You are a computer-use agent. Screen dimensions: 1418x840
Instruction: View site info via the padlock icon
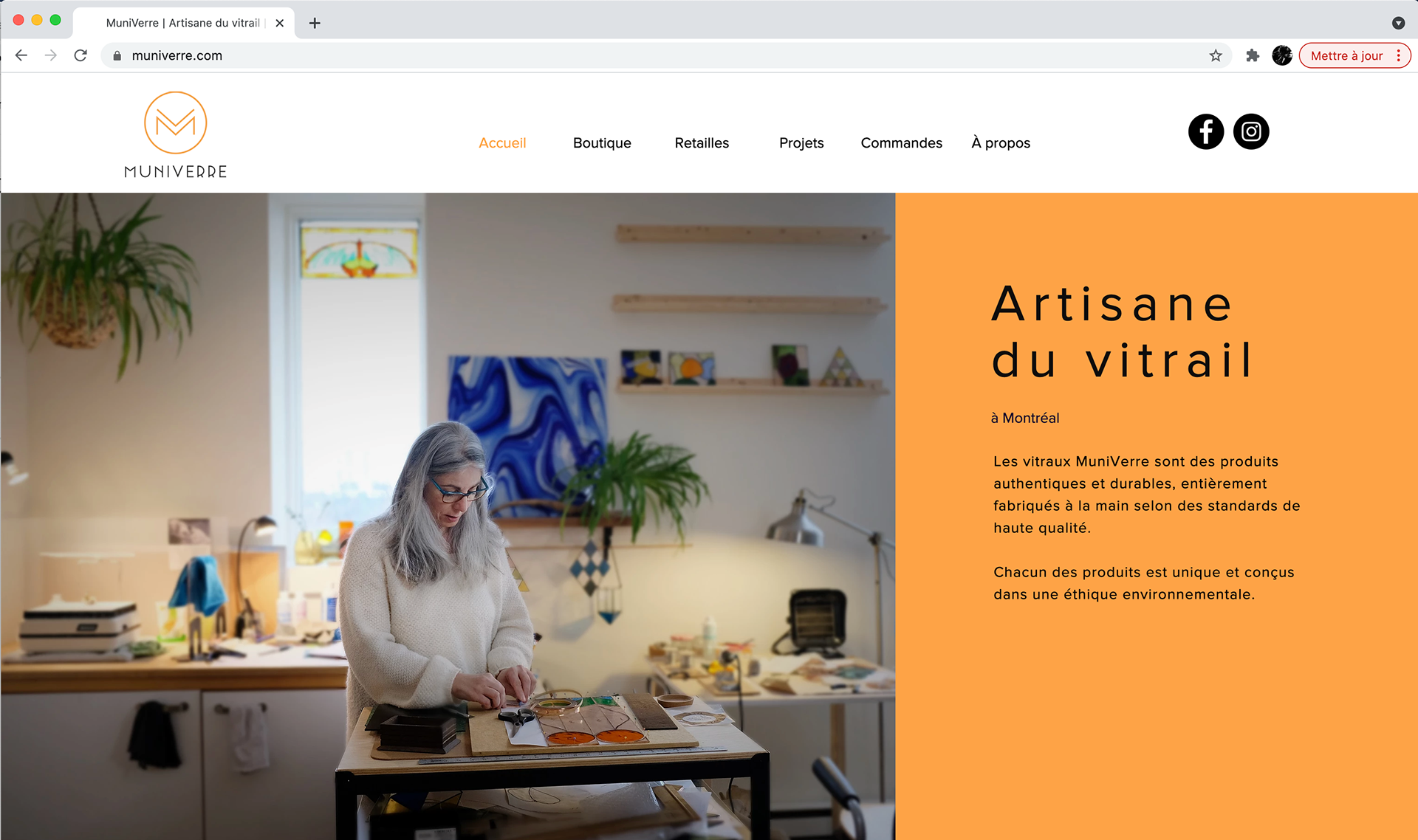117,55
